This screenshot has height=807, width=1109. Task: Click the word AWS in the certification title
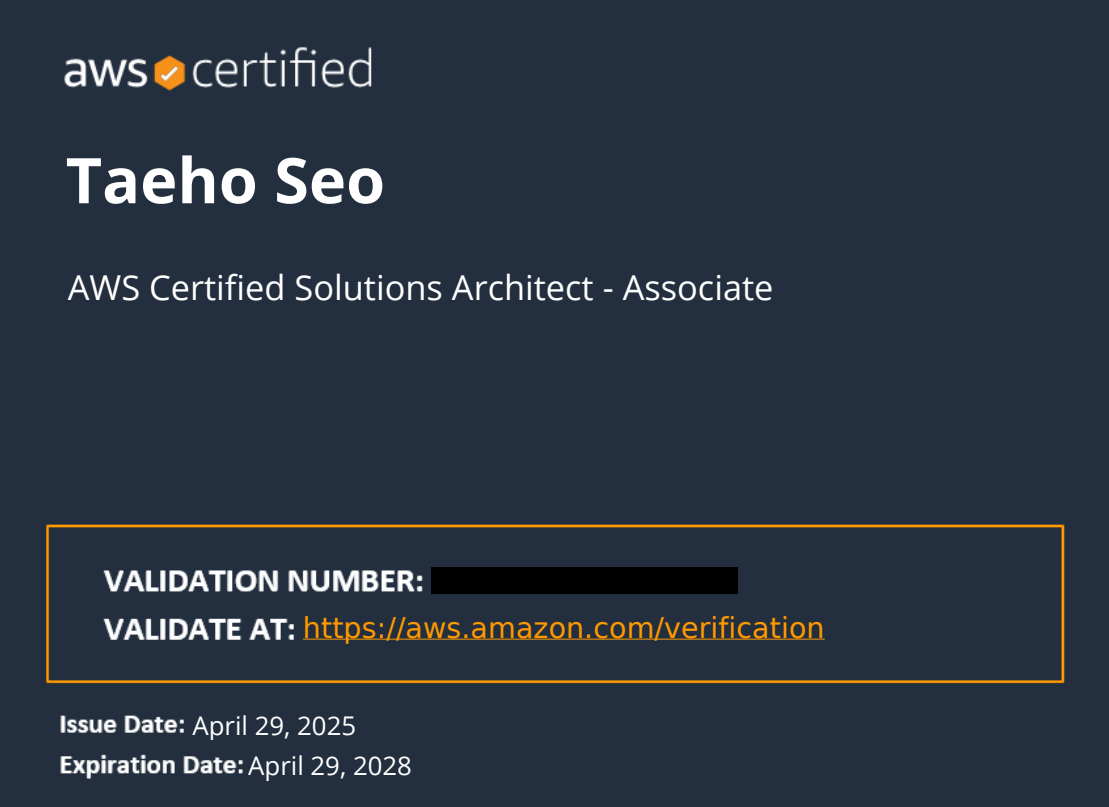[x=104, y=289]
